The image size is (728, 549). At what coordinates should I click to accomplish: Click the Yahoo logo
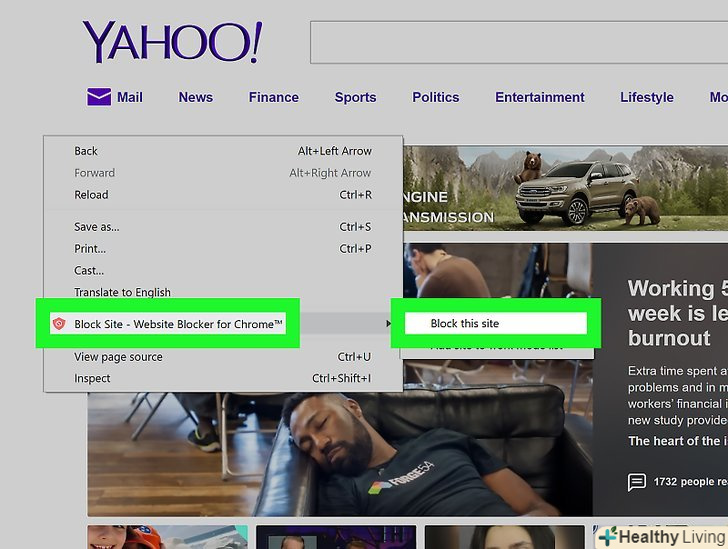(172, 42)
